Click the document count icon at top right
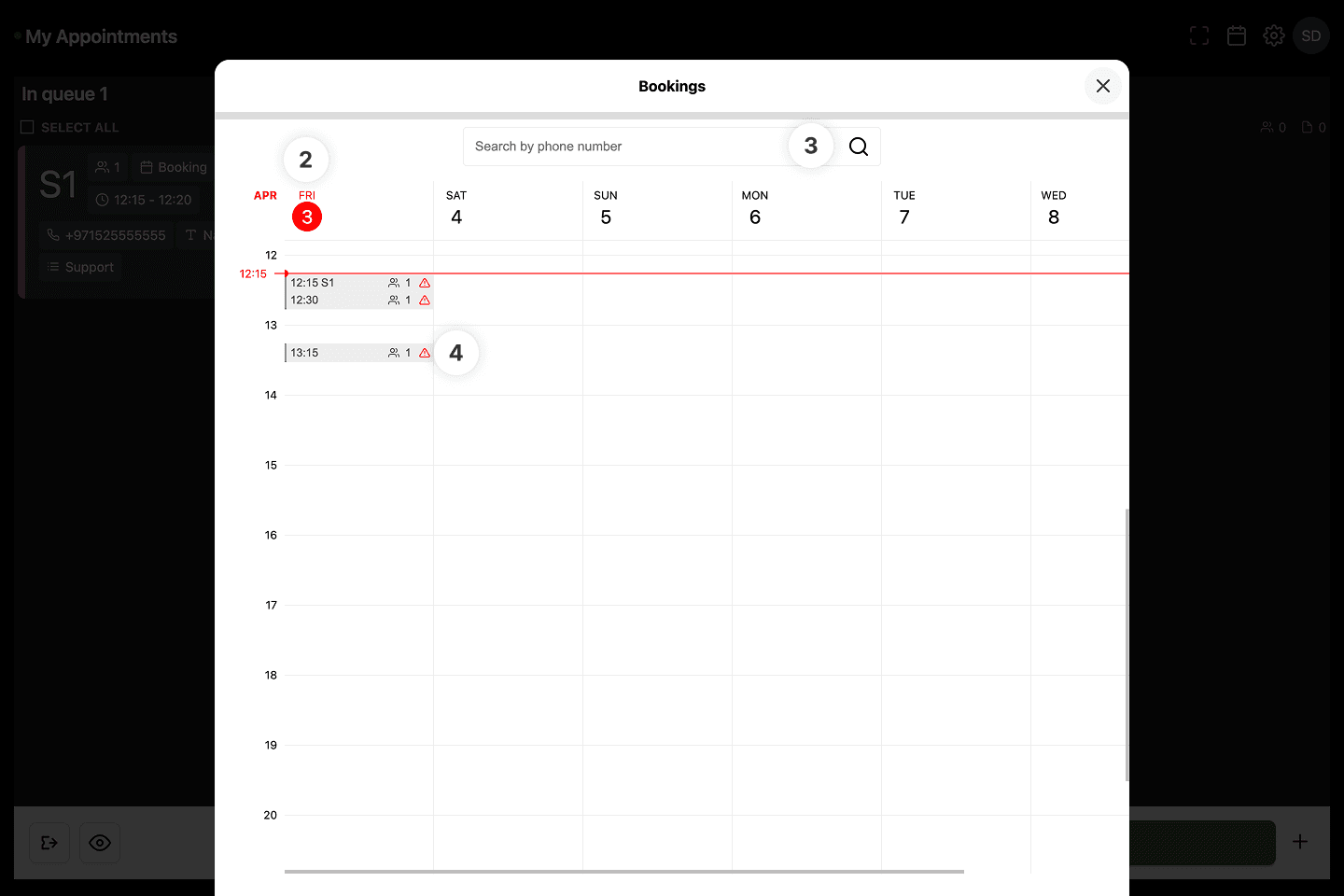Viewport: 1344px width, 896px height. click(x=1307, y=127)
